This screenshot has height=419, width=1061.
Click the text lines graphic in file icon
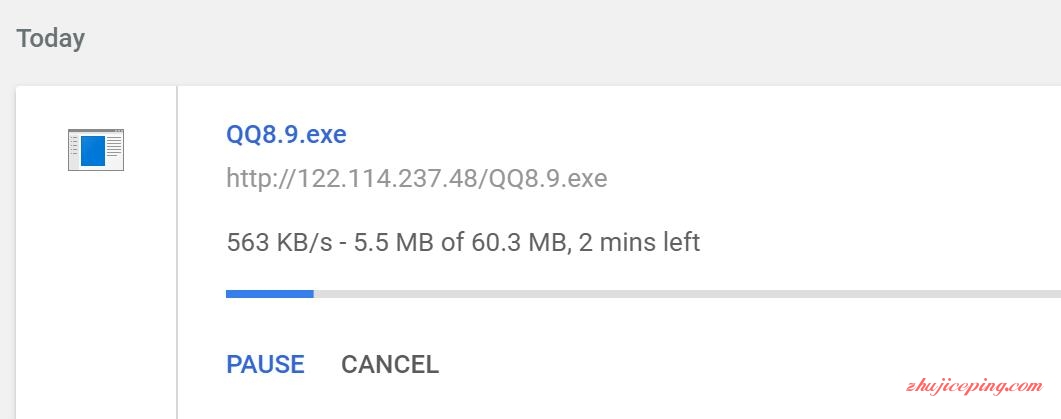tap(114, 146)
